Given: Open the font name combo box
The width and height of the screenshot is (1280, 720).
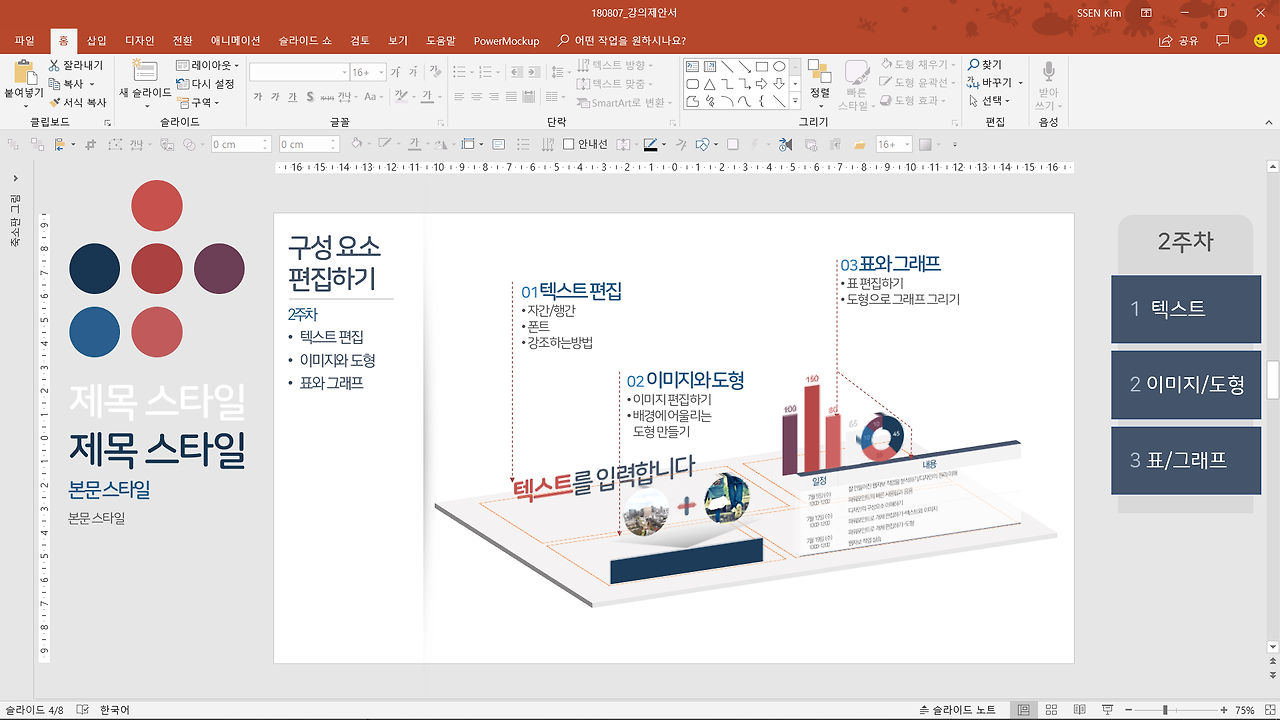Looking at the screenshot, I should point(298,72).
